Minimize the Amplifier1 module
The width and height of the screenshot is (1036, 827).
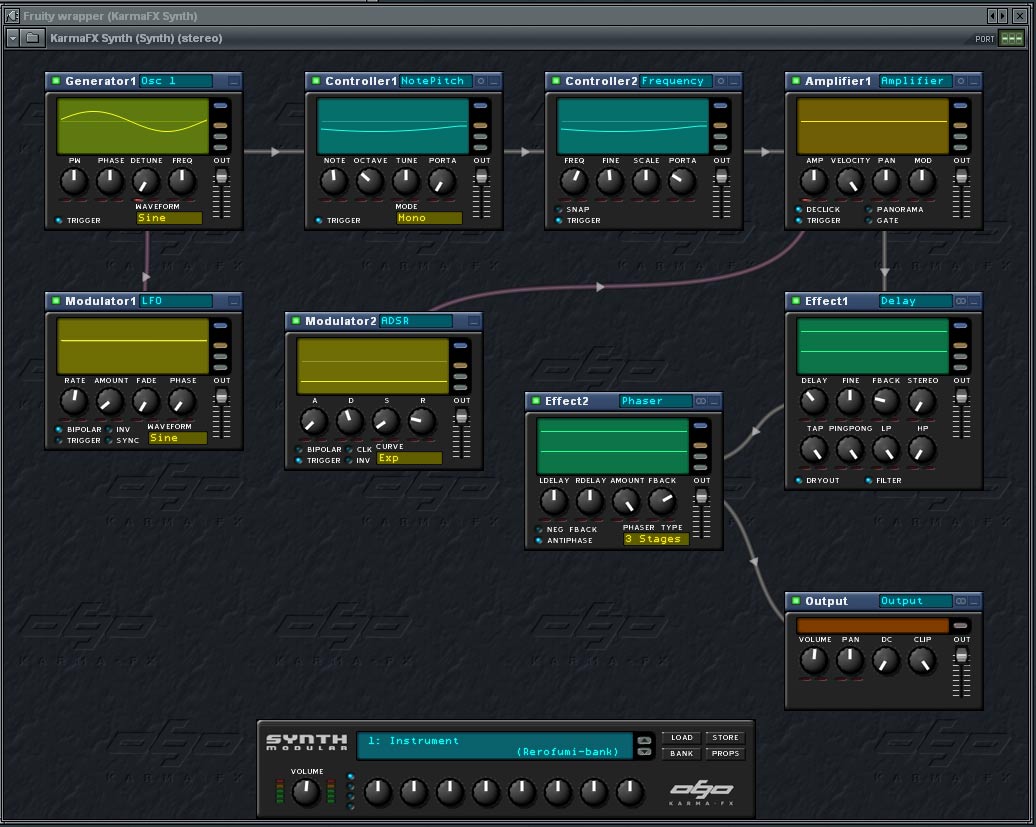click(x=974, y=81)
